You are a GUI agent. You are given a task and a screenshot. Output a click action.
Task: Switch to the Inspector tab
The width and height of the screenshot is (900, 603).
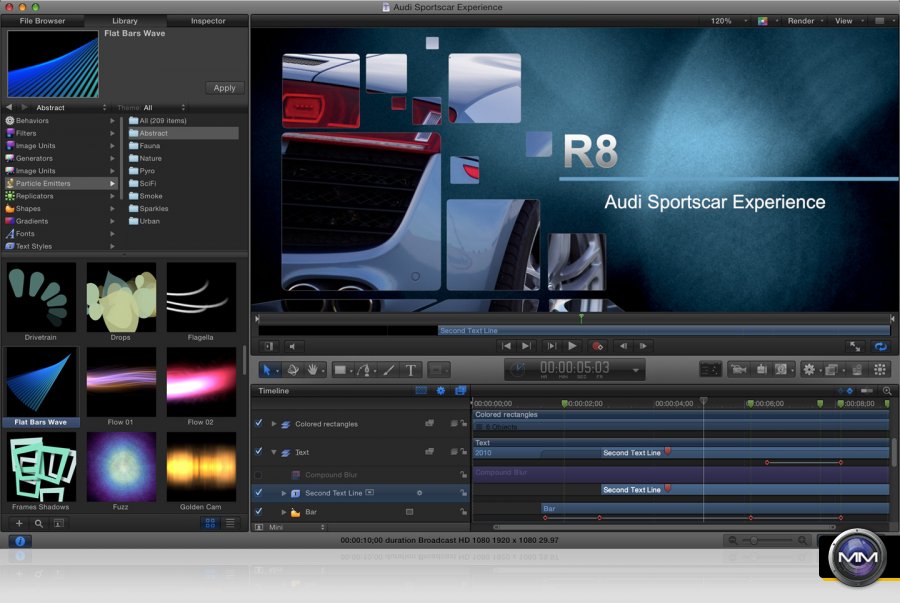tap(208, 21)
